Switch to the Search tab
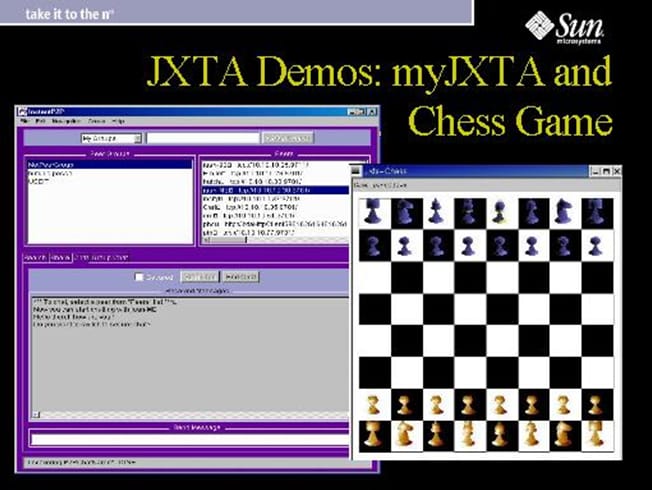The width and height of the screenshot is (652, 490). [35, 258]
